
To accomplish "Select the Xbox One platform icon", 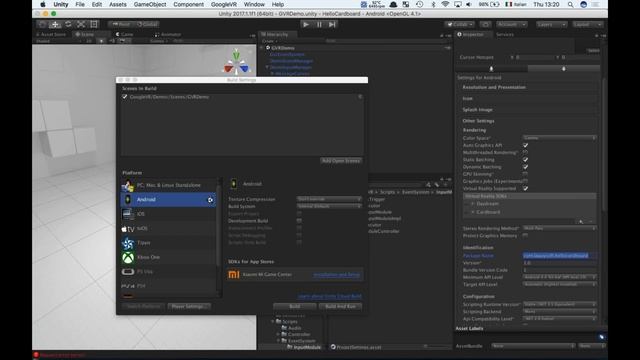I will (x=128, y=258).
